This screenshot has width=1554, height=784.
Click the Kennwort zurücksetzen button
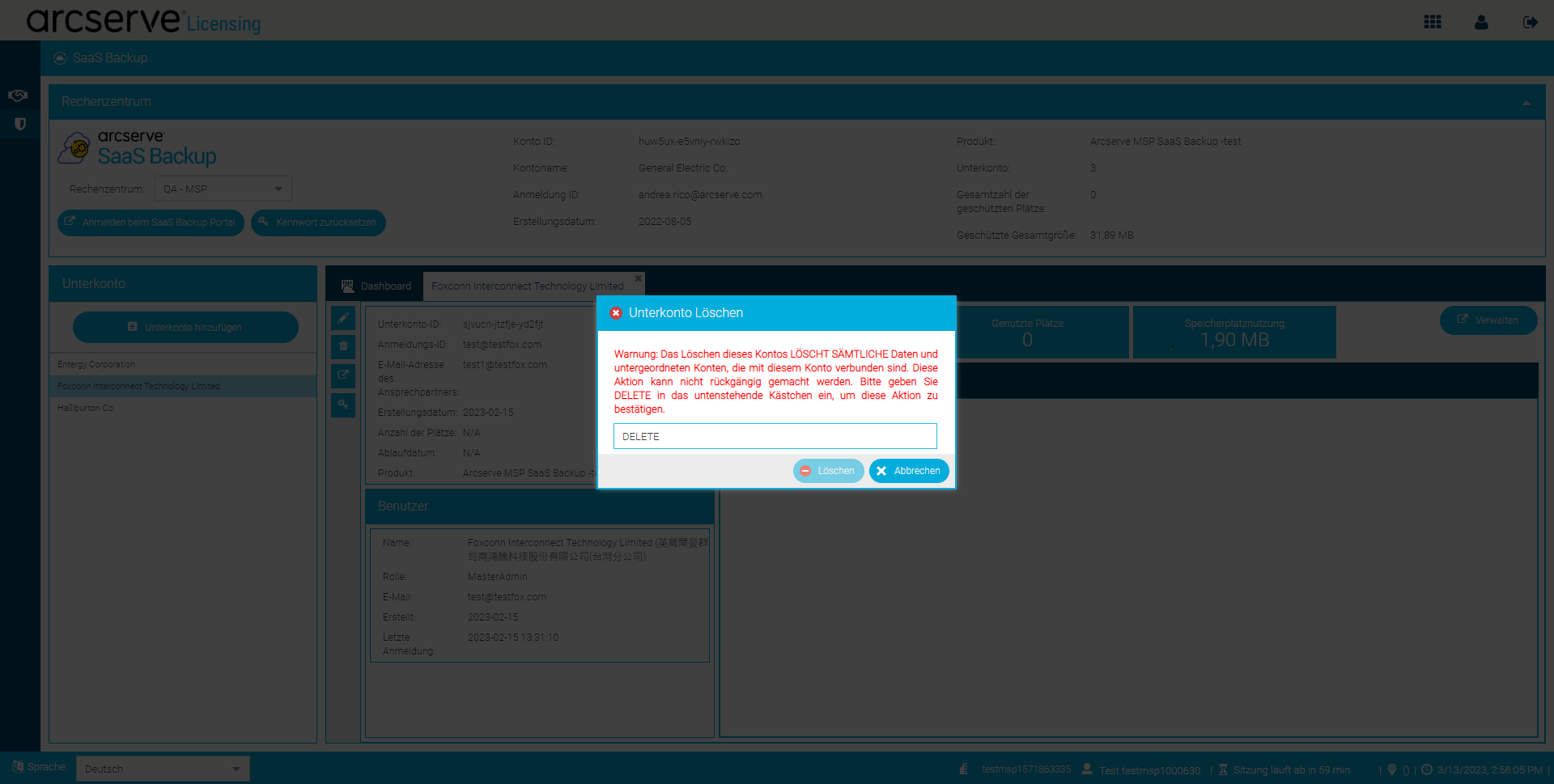(x=318, y=222)
